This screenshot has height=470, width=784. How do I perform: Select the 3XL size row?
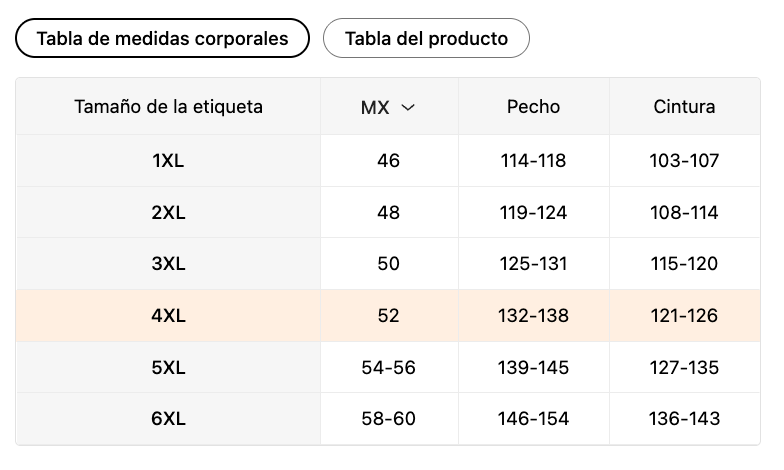tap(388, 264)
